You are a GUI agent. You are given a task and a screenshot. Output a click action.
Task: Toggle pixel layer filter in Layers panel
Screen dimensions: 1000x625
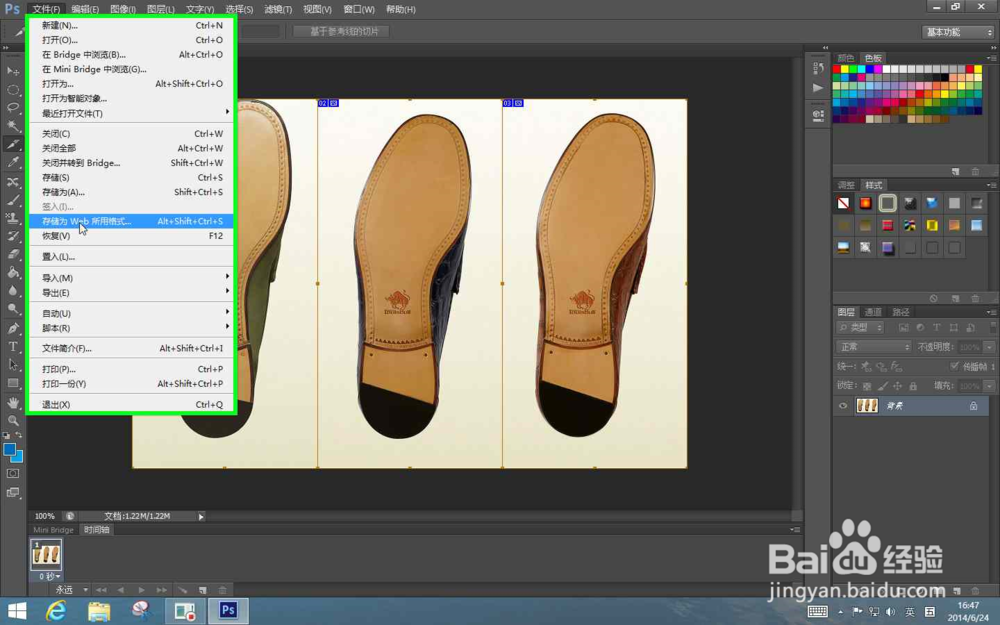click(x=903, y=328)
